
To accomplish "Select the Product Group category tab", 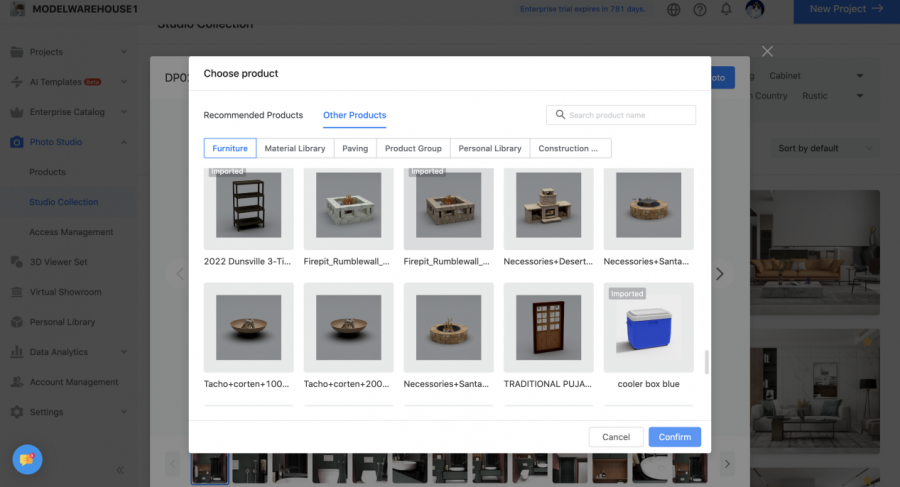I will click(413, 148).
